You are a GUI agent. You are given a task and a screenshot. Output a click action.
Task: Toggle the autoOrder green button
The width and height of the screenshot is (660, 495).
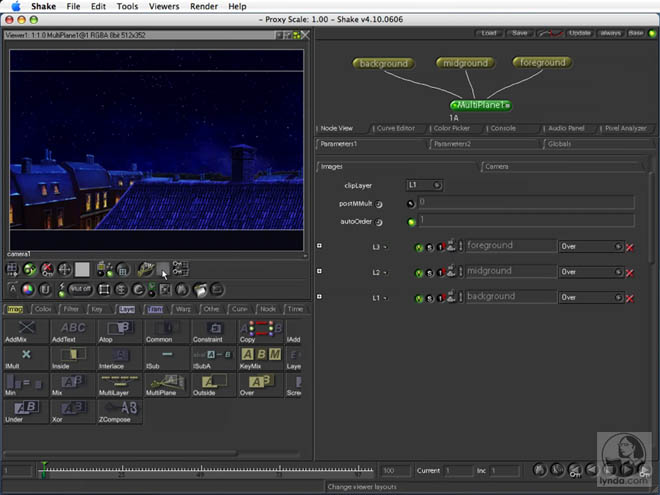coord(412,222)
